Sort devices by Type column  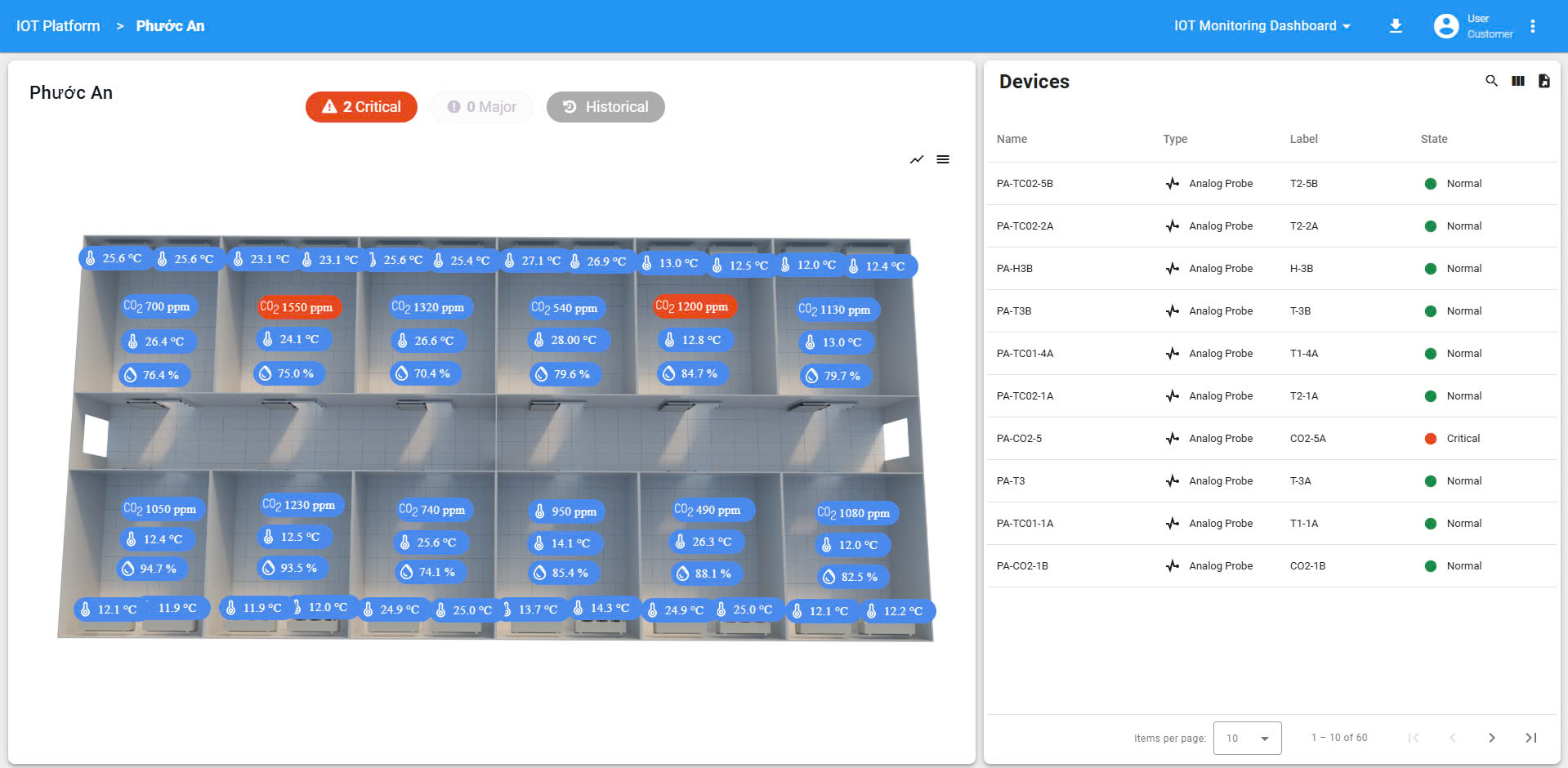(x=1175, y=139)
